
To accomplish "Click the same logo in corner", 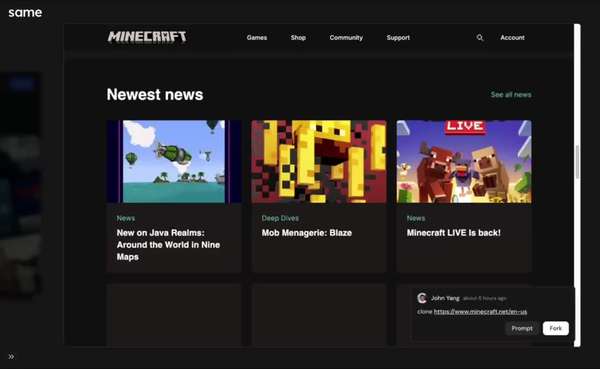I will click(25, 13).
